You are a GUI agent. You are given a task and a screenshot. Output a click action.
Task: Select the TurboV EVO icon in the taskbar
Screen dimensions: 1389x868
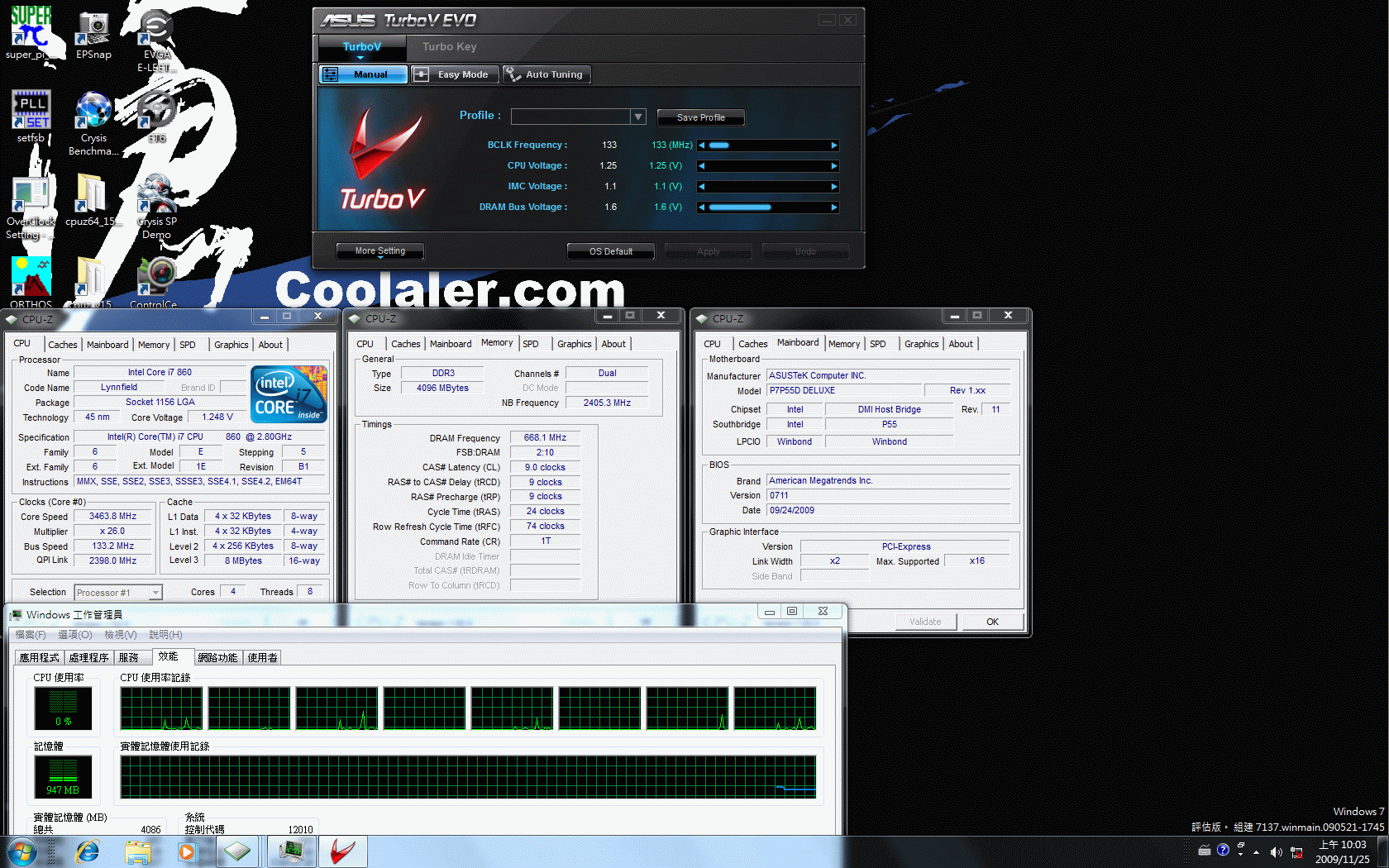[x=342, y=851]
